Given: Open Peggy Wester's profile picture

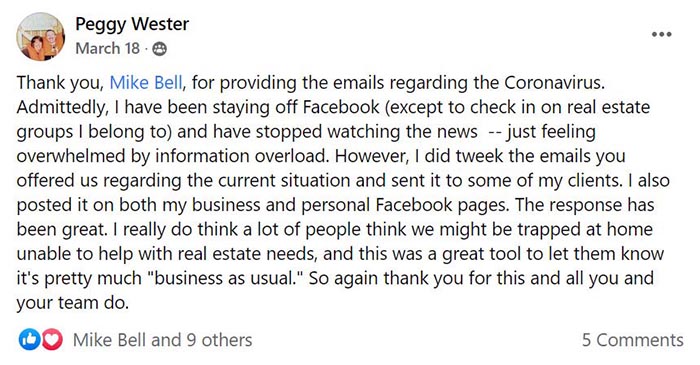Looking at the screenshot, I should click(40, 37).
